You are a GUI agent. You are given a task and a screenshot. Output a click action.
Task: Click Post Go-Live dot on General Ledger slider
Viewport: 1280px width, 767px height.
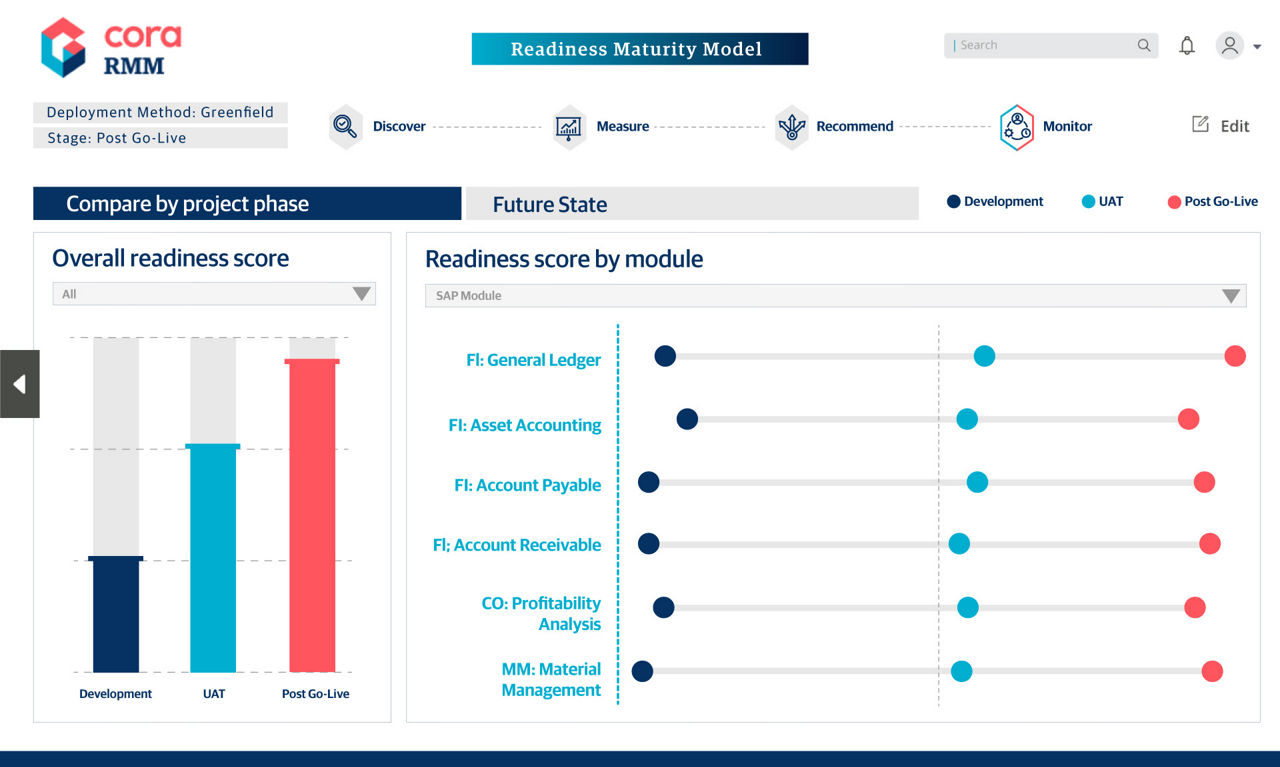(x=1235, y=356)
